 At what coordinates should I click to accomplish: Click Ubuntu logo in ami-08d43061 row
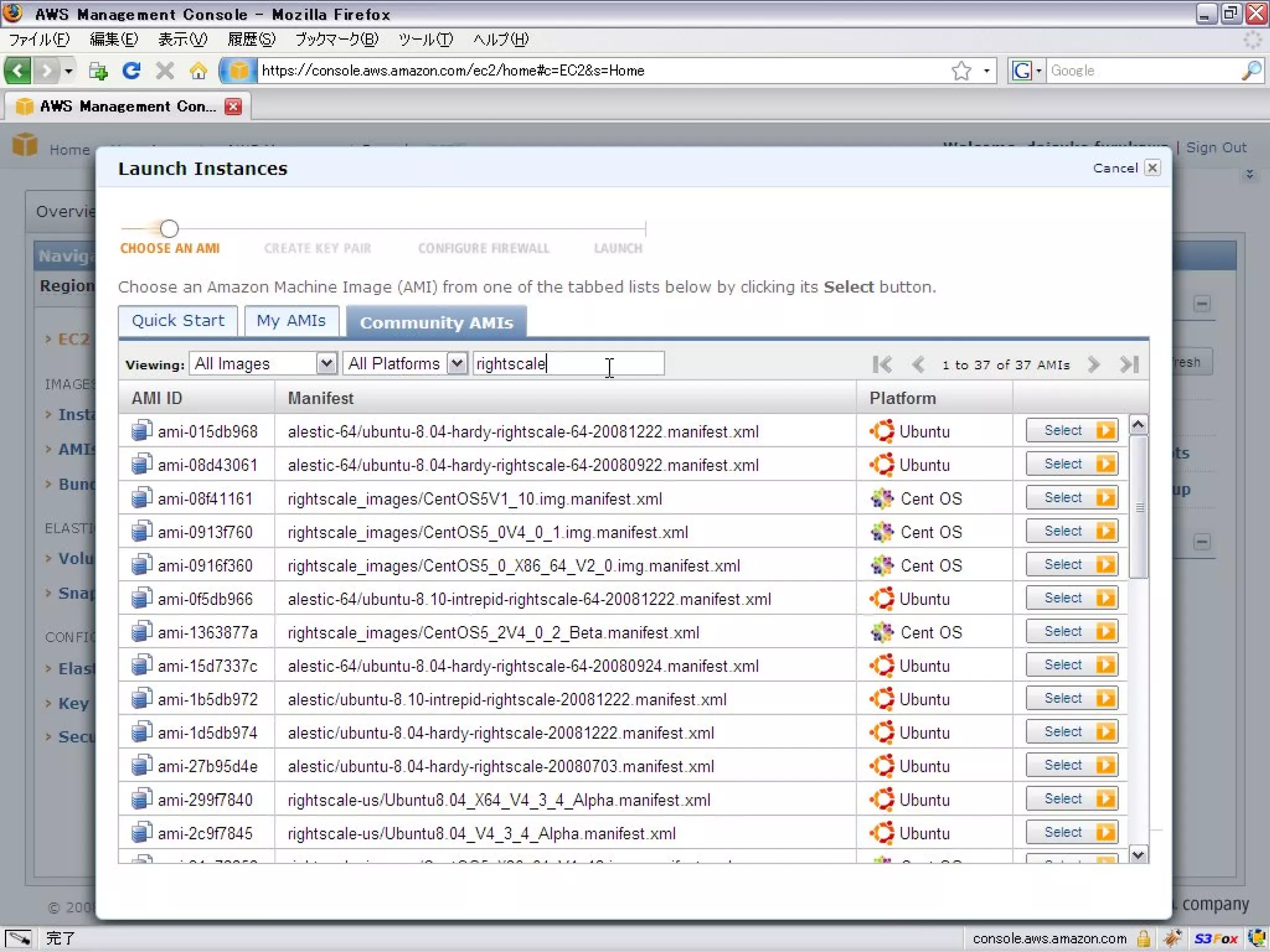coord(882,464)
